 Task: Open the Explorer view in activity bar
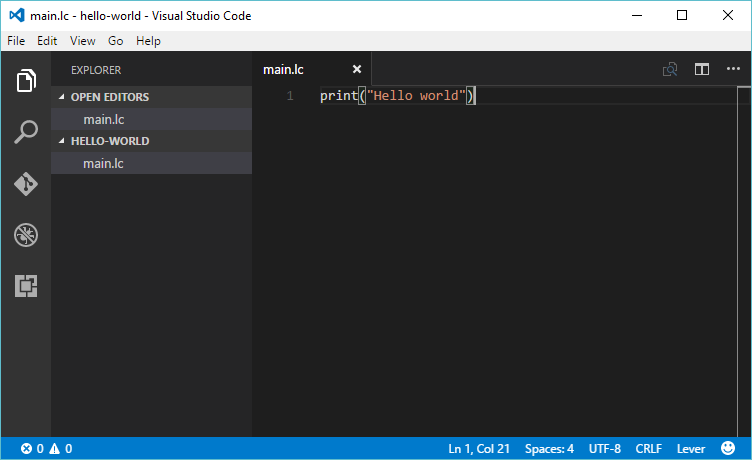(26, 81)
